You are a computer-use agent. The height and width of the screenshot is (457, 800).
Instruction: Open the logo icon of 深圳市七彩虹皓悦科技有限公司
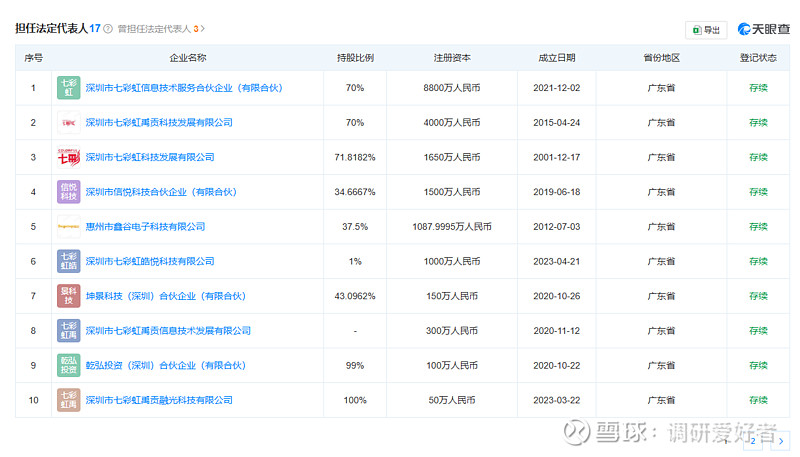coord(68,261)
